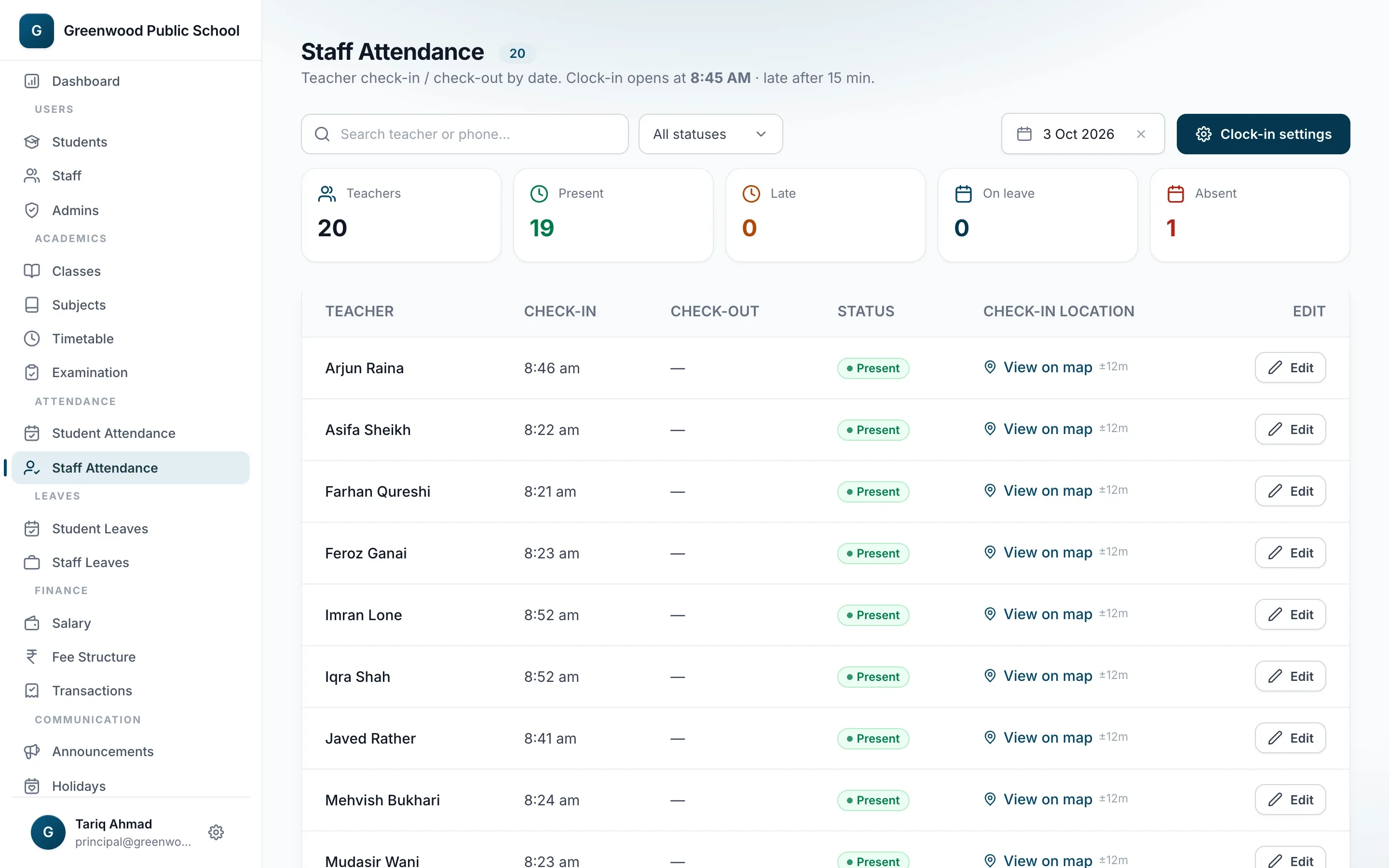This screenshot has height=868, width=1389.
Task: Open the Transactions page
Action: [130, 691]
